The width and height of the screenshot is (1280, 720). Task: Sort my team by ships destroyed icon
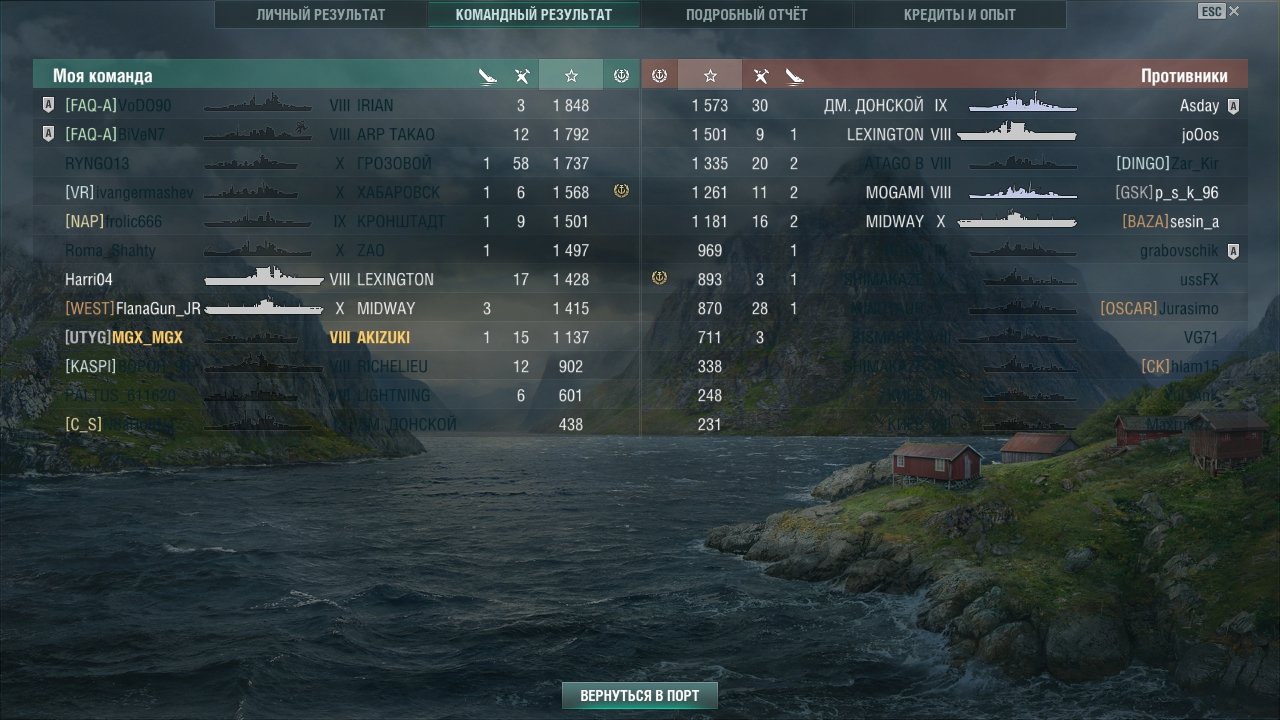point(487,75)
